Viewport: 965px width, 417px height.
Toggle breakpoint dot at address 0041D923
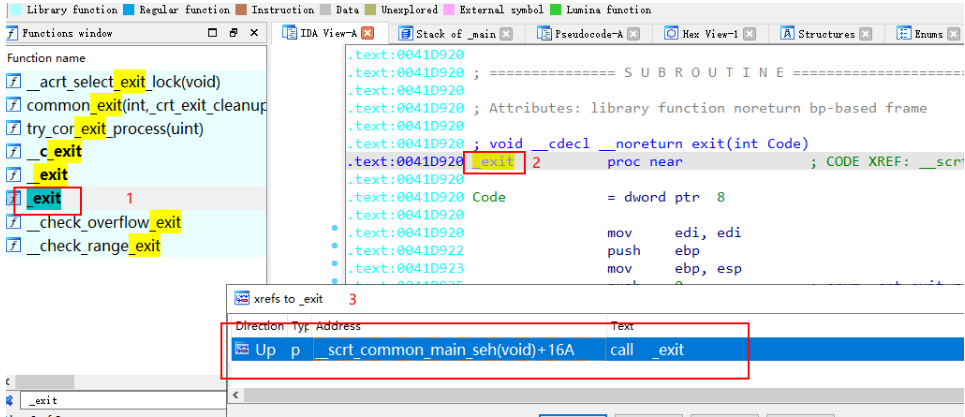(335, 264)
